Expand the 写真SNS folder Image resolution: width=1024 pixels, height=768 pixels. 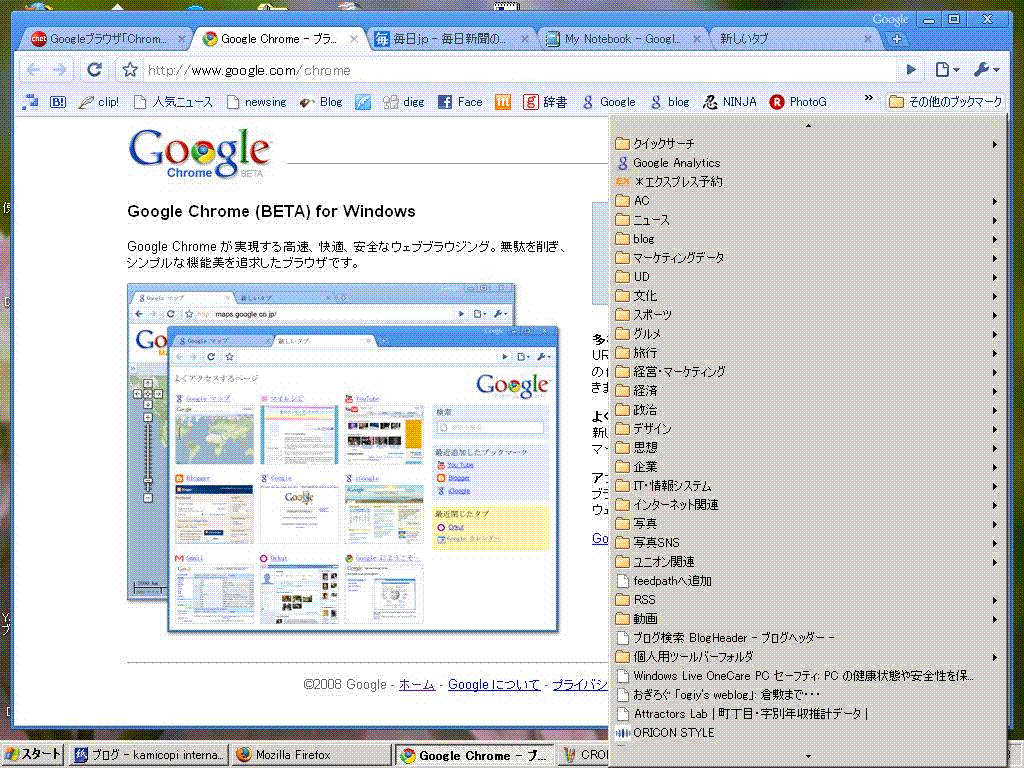click(x=807, y=543)
